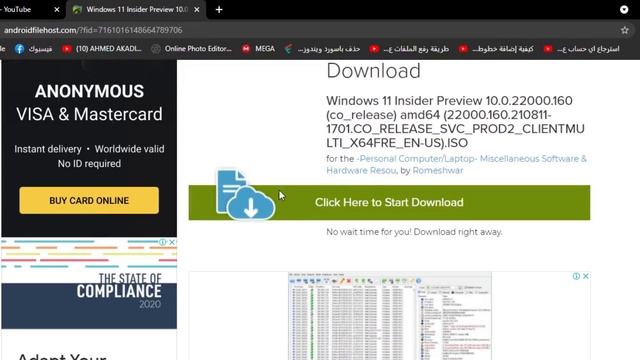
Task: Close the bottom screenshot banner ad
Action: [586, 276]
